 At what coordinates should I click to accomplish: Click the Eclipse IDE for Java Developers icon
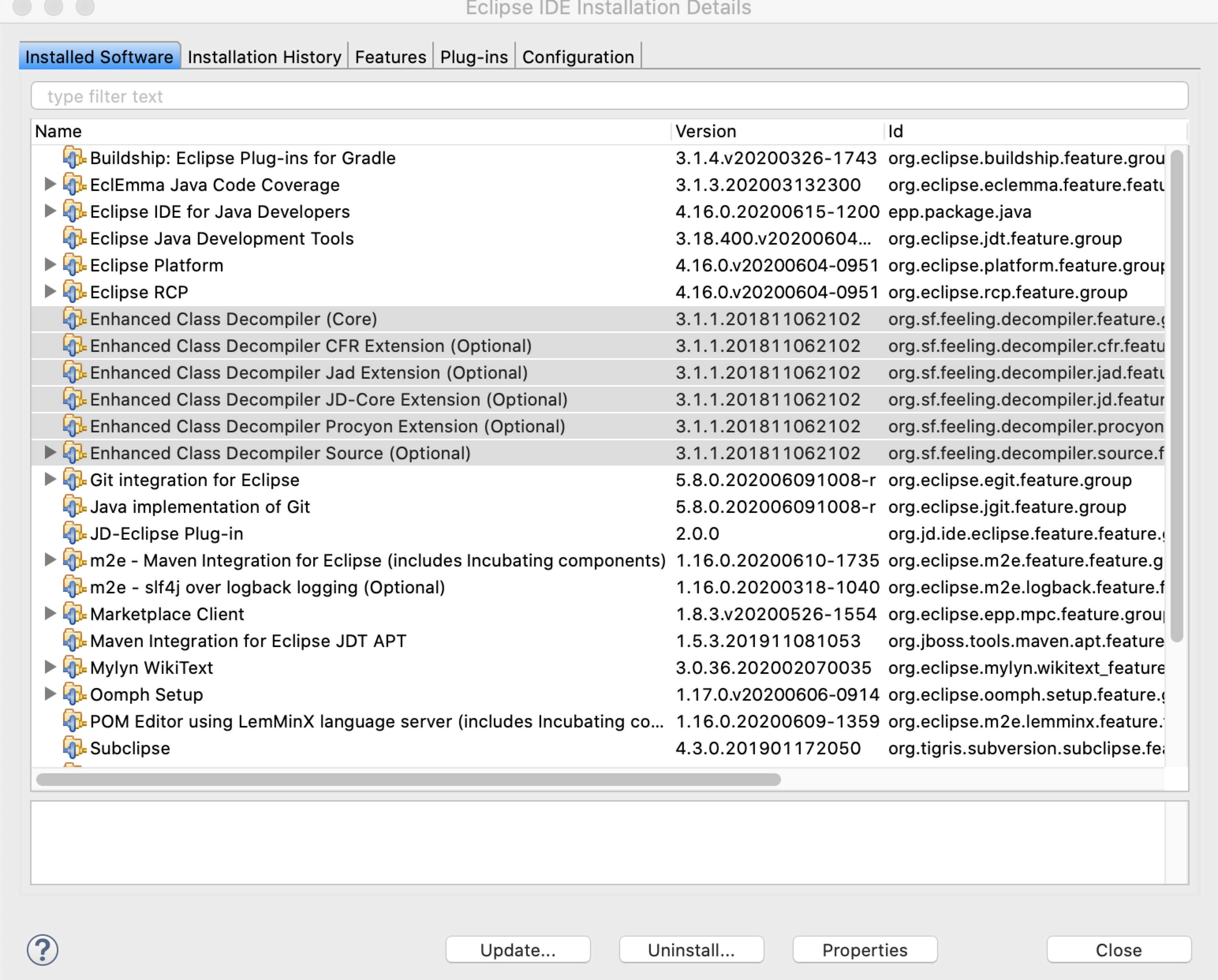(74, 211)
